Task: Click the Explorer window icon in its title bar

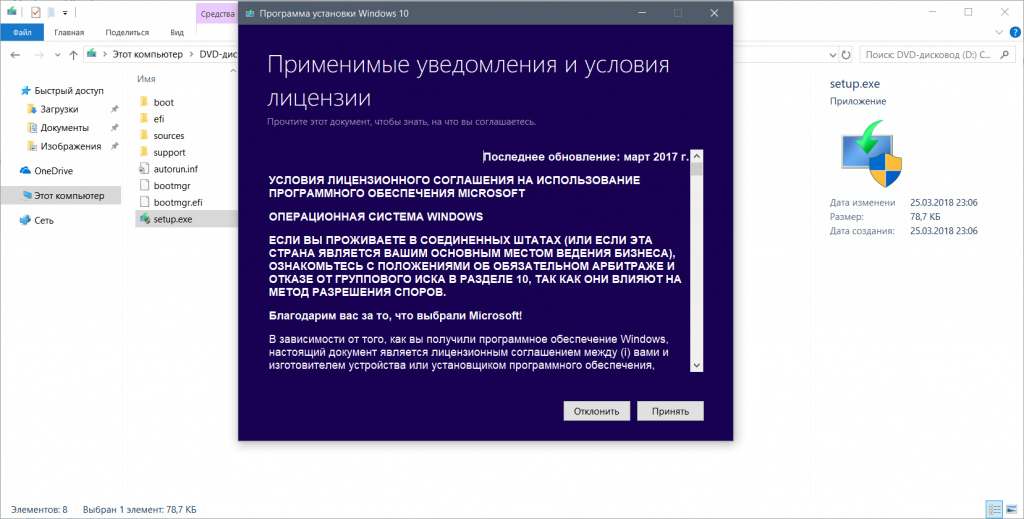Action: click(x=12, y=11)
